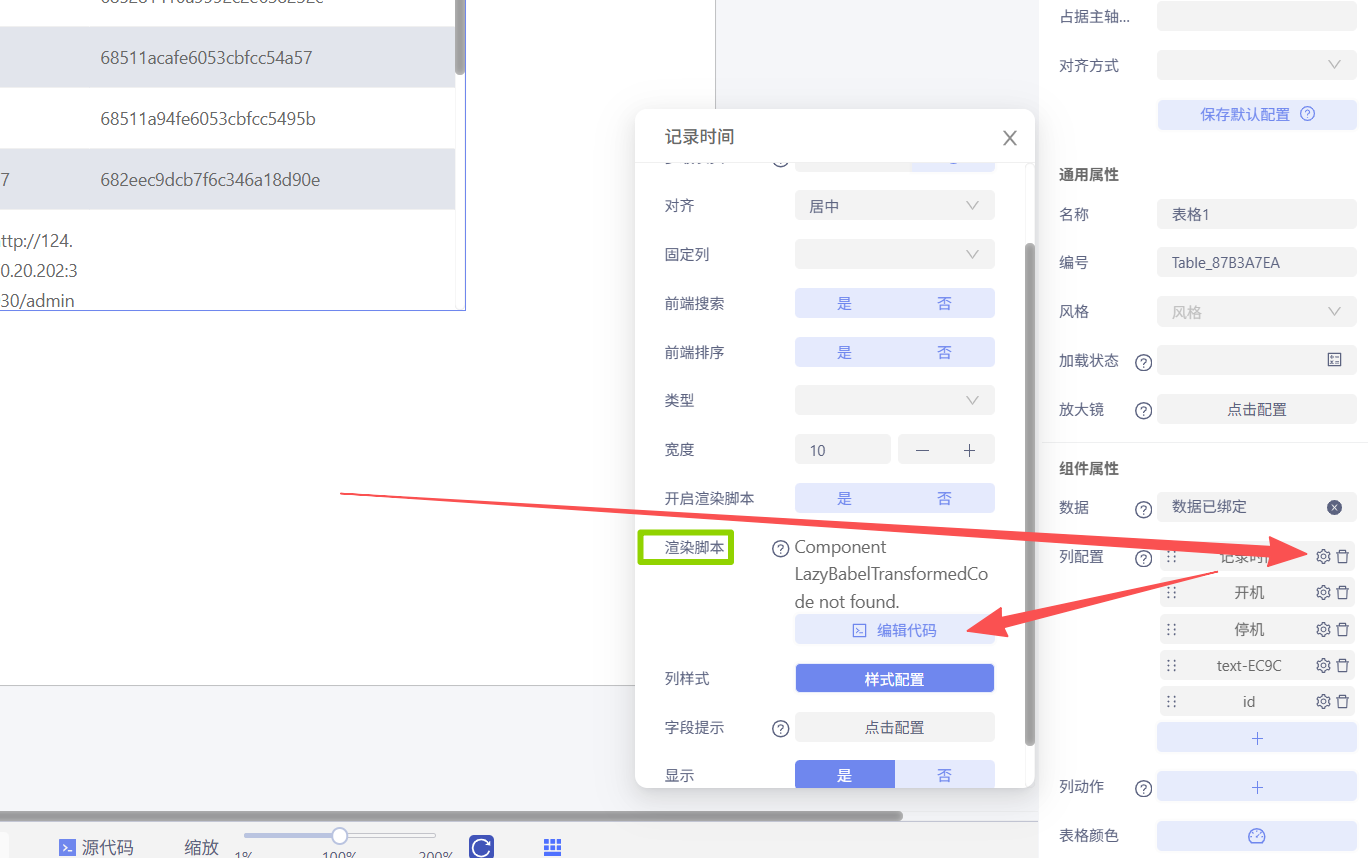Click the reset zoom refresh icon

coord(481,847)
